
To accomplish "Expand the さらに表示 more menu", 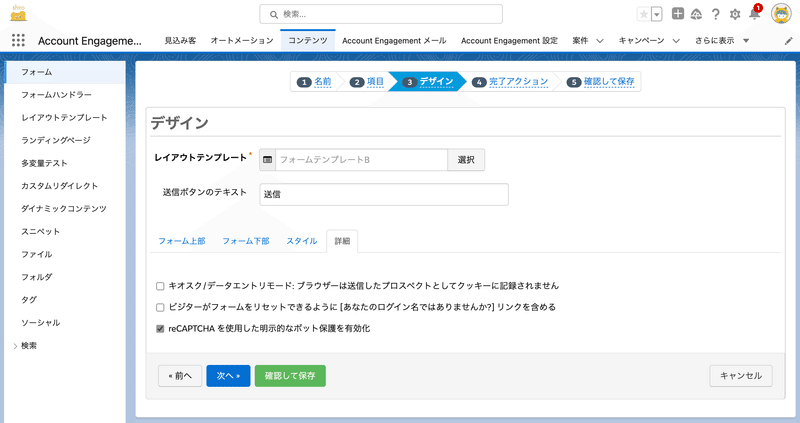I will click(721, 40).
